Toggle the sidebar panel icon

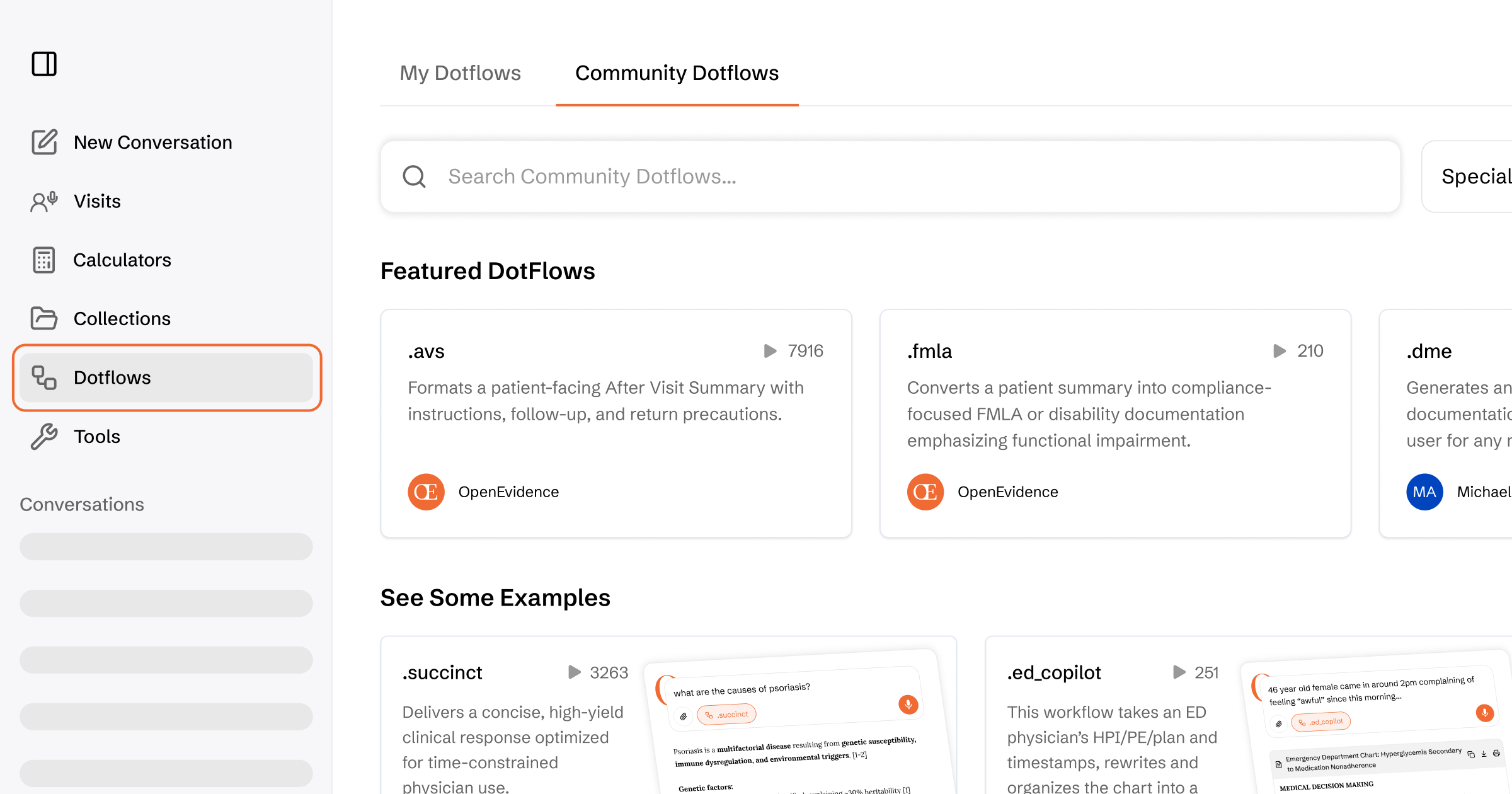44,64
